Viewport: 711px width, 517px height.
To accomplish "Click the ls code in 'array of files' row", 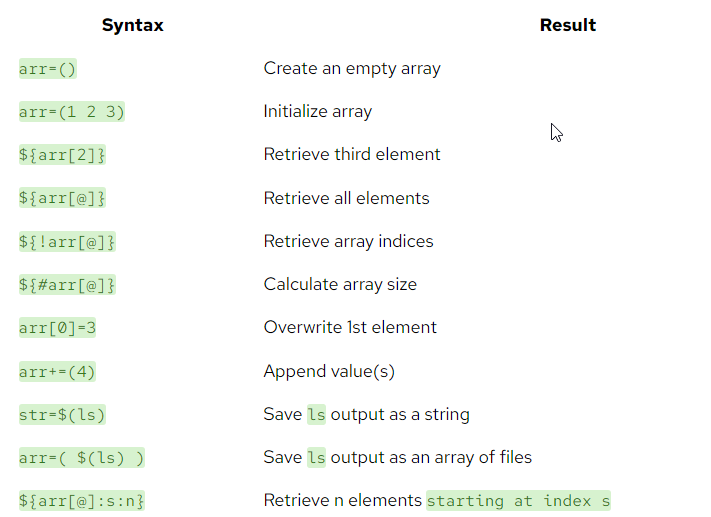I will [317, 457].
